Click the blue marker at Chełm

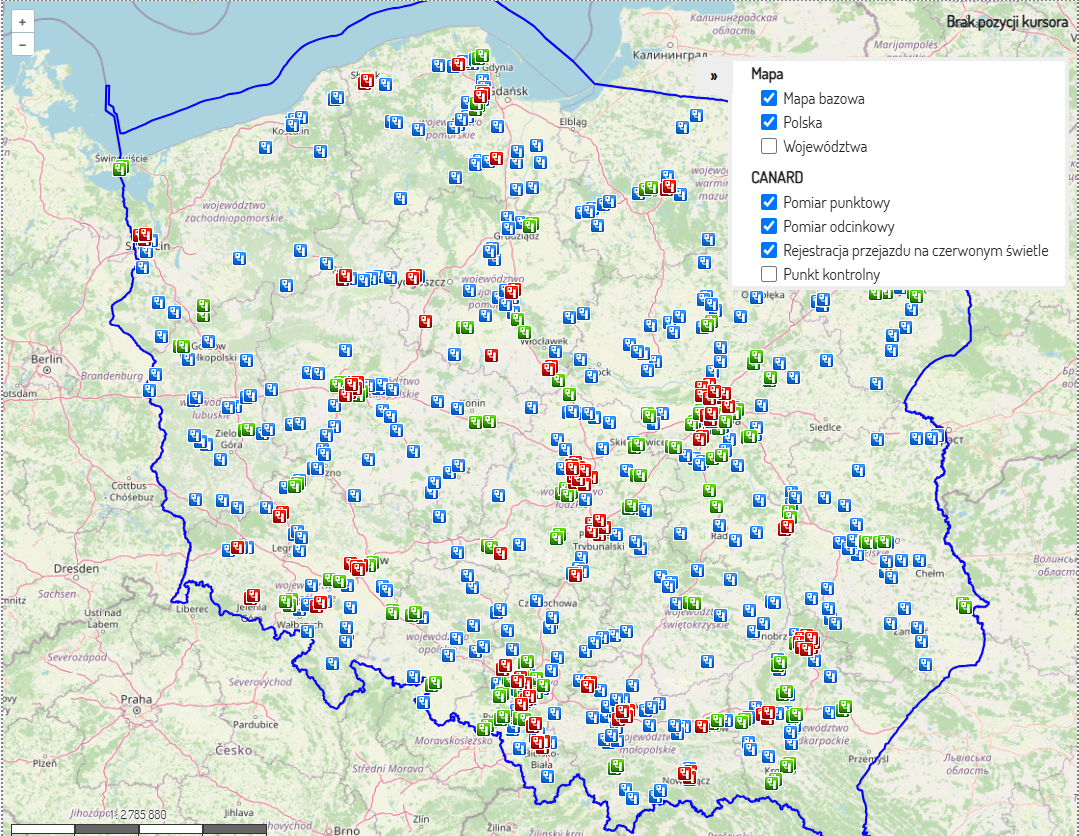(920, 562)
